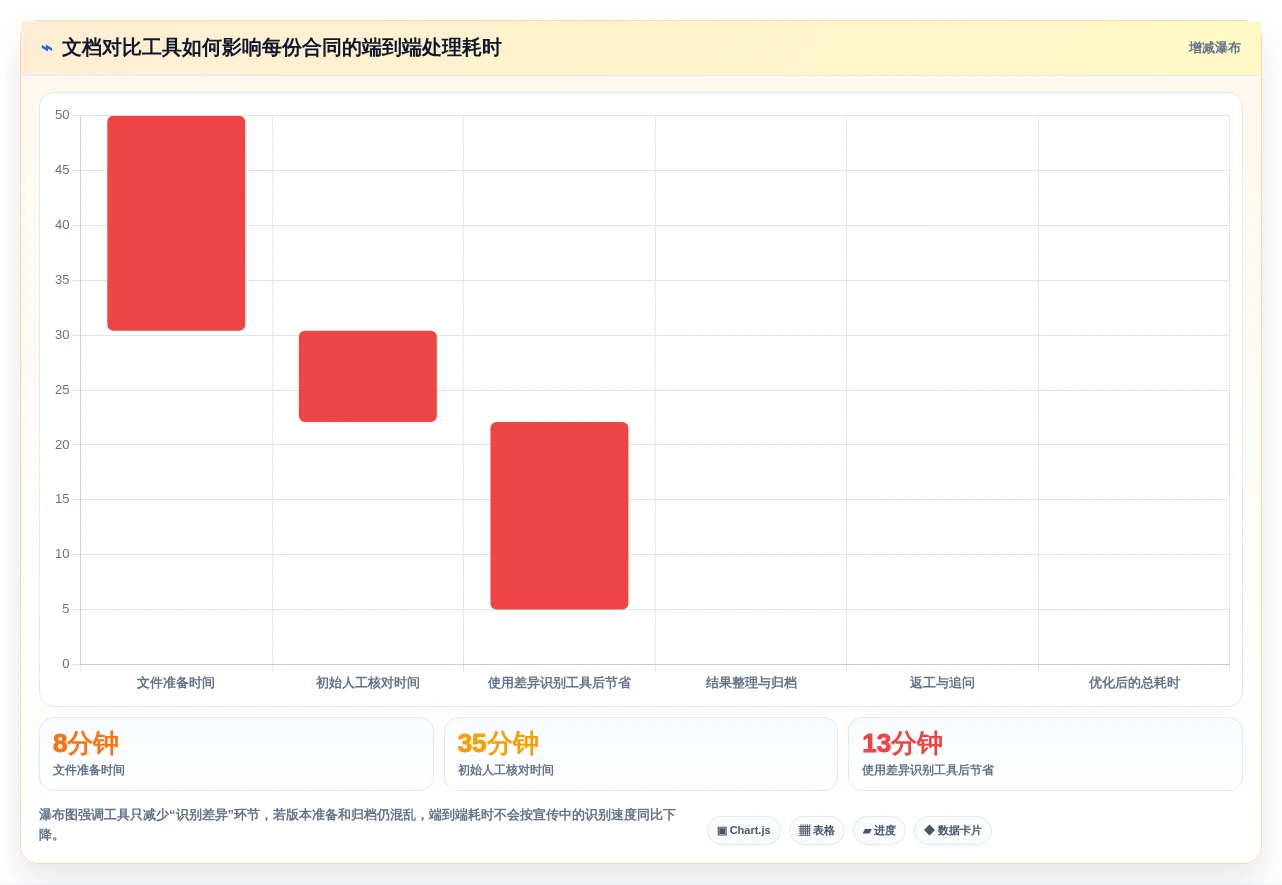1282x885 pixels.
Task: Open the 35分钟 初始人工核对时间 data card
Action: point(641,754)
